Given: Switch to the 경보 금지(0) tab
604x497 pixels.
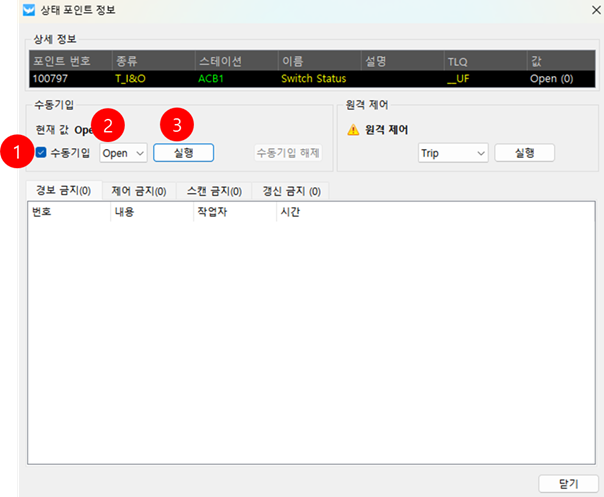Looking at the screenshot, I should click(x=63, y=190).
